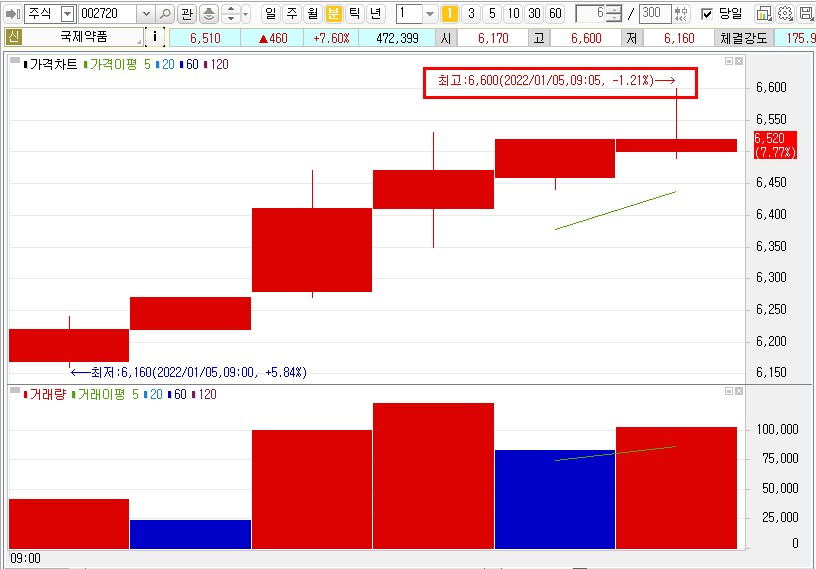The width and height of the screenshot is (816, 569).
Task: Select the 분 (minute) period tab
Action: pyautogui.click(x=334, y=14)
